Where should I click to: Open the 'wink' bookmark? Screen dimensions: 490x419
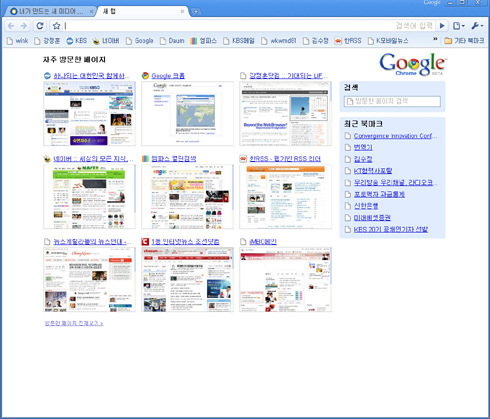(x=18, y=41)
